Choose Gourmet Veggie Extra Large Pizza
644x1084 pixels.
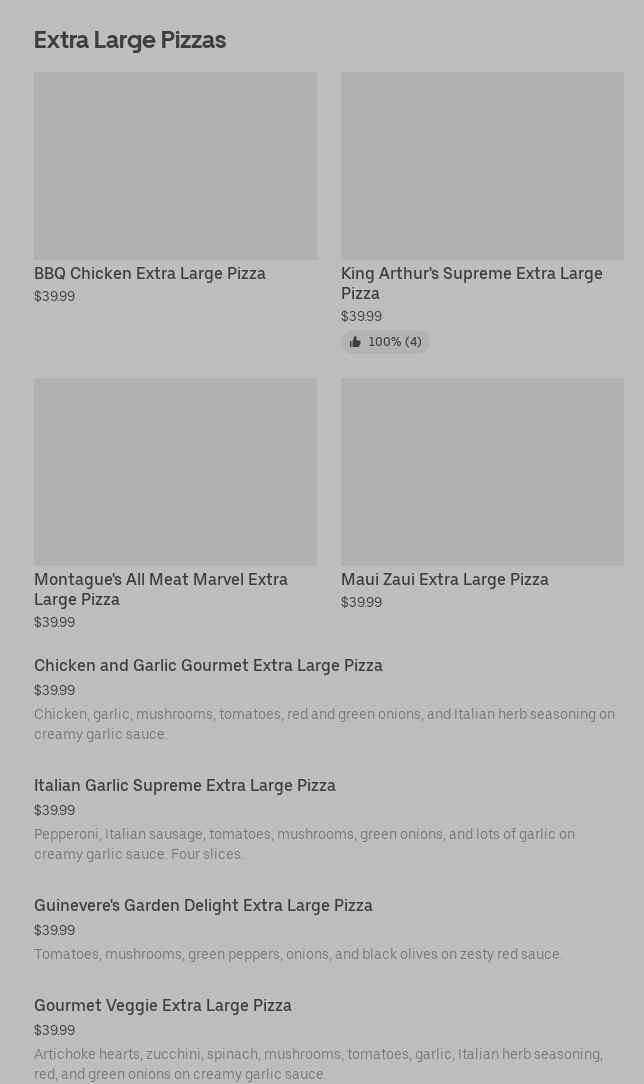point(163,1005)
